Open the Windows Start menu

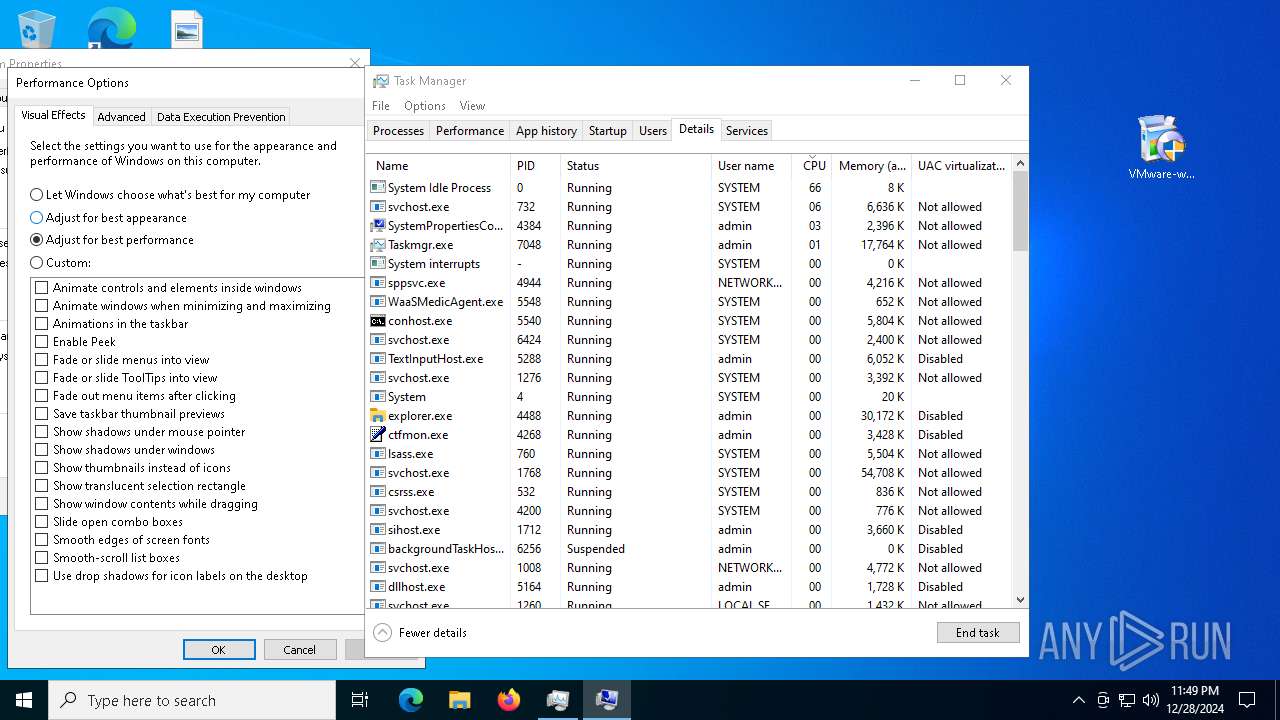point(24,700)
